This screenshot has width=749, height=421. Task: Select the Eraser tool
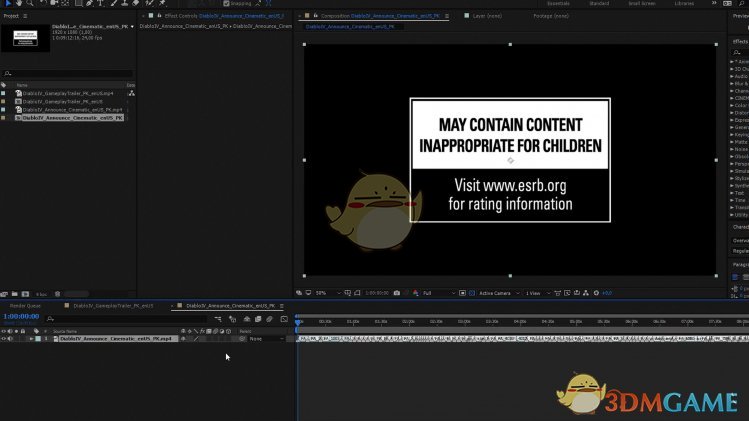[136, 3]
